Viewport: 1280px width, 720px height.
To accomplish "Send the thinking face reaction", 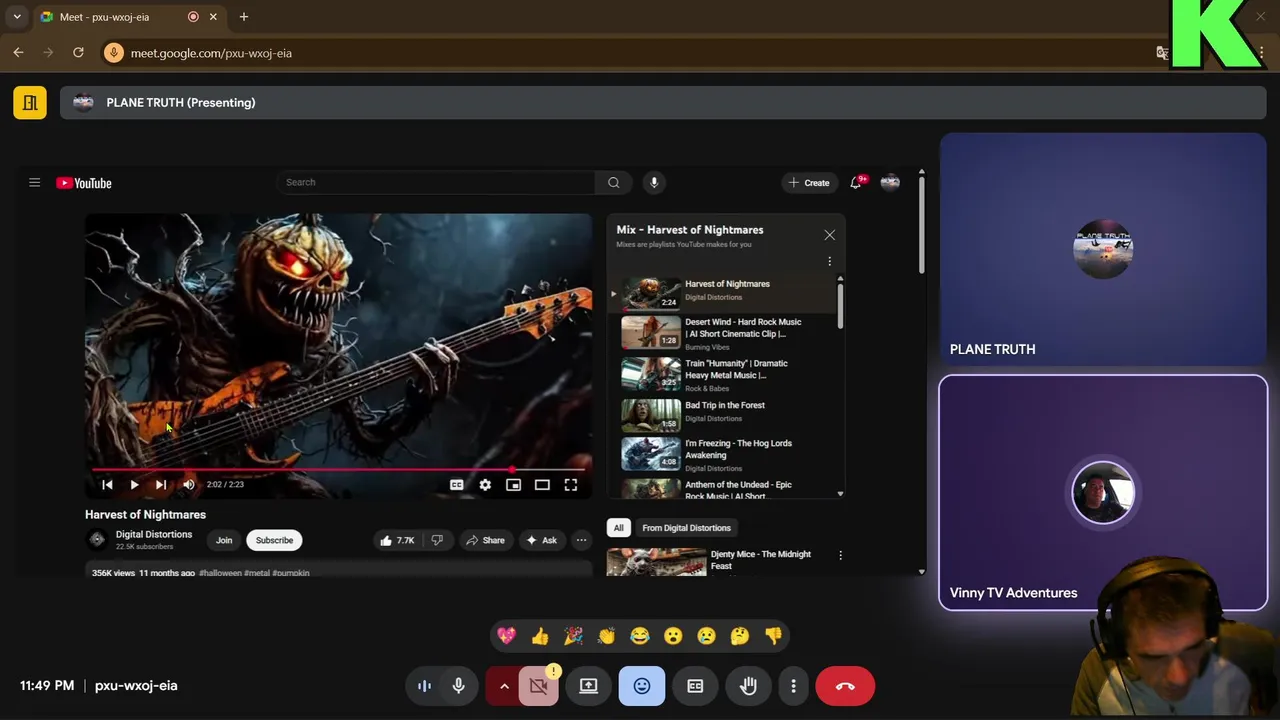I will [x=740, y=636].
